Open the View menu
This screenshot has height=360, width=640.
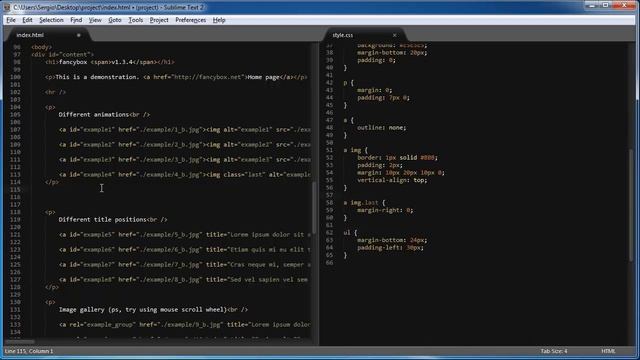[95, 20]
